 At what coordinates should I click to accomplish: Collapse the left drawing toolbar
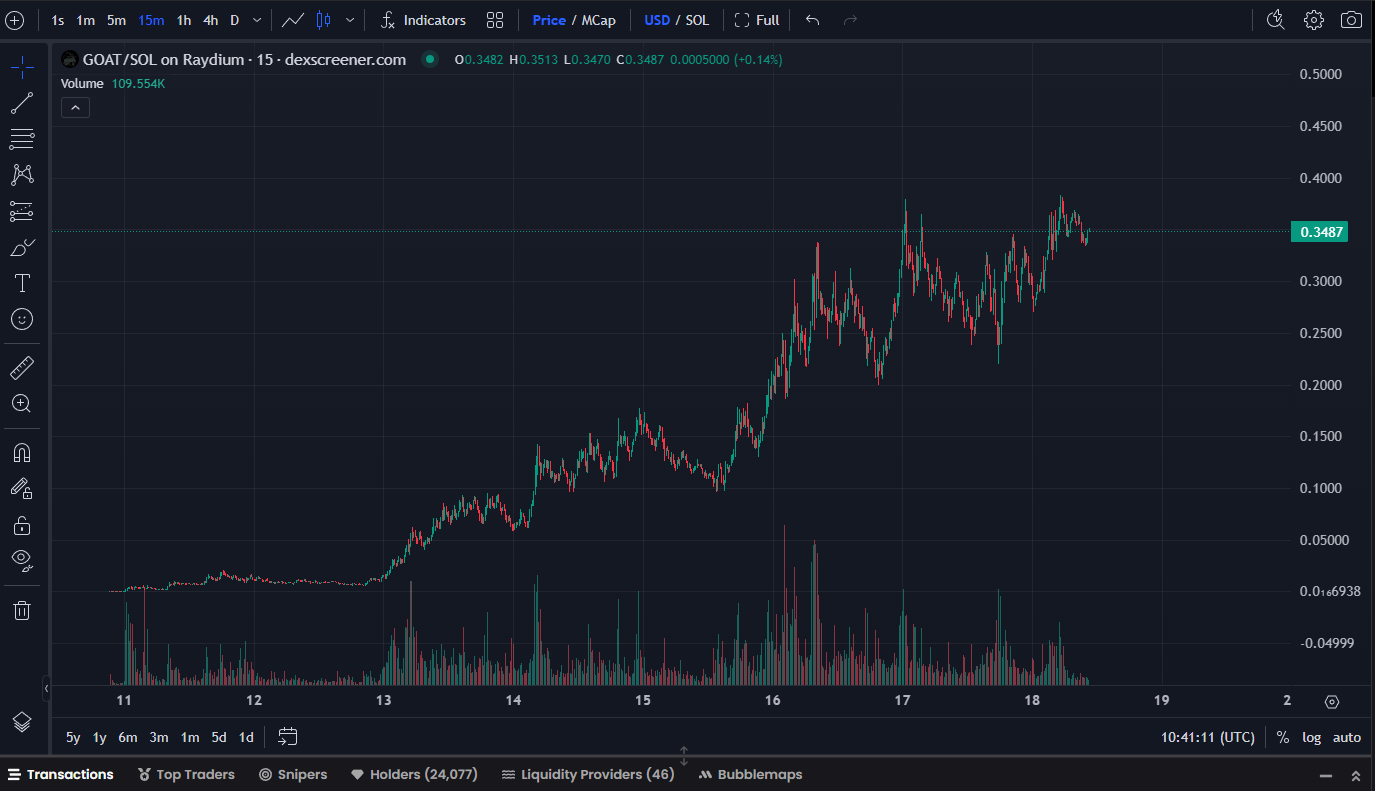[47, 689]
